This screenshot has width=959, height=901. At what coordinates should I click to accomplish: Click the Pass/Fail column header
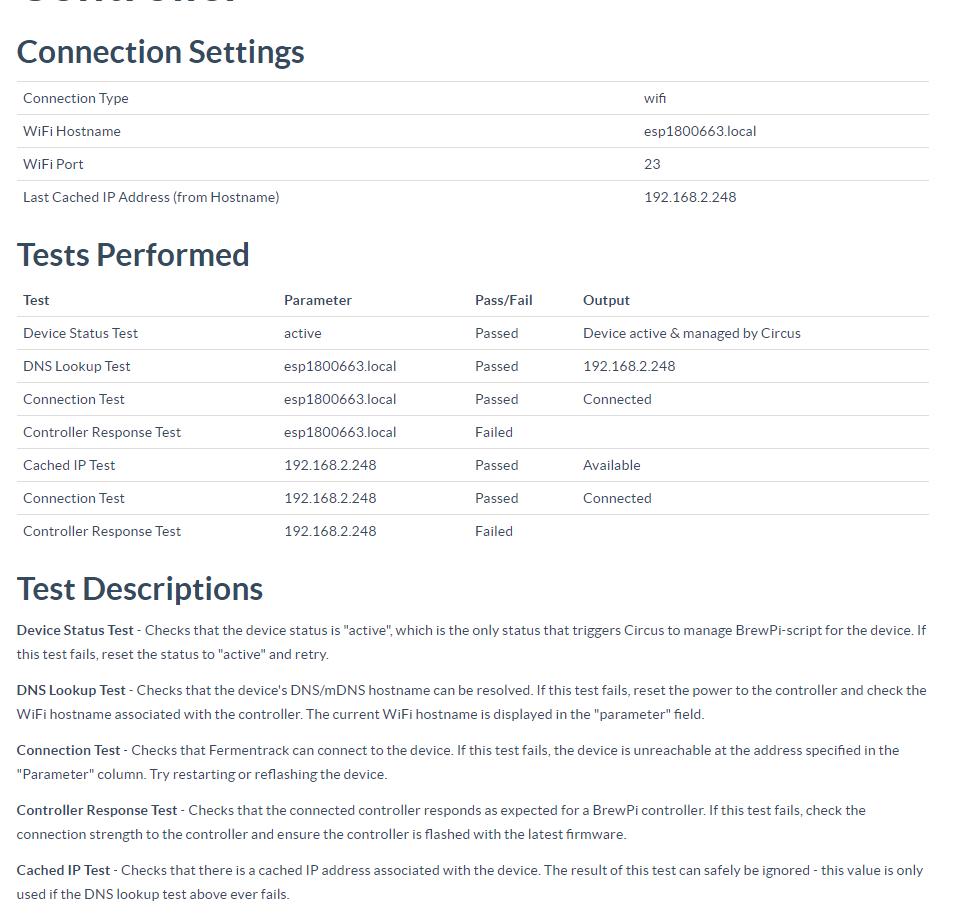(x=503, y=300)
